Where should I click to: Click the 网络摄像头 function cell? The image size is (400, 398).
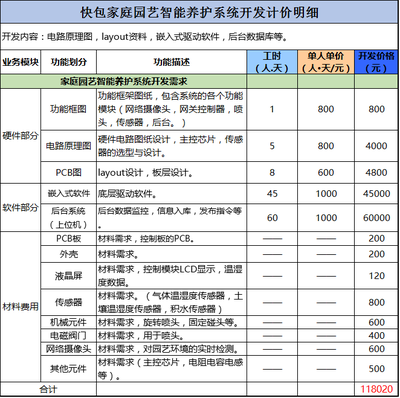69,349
